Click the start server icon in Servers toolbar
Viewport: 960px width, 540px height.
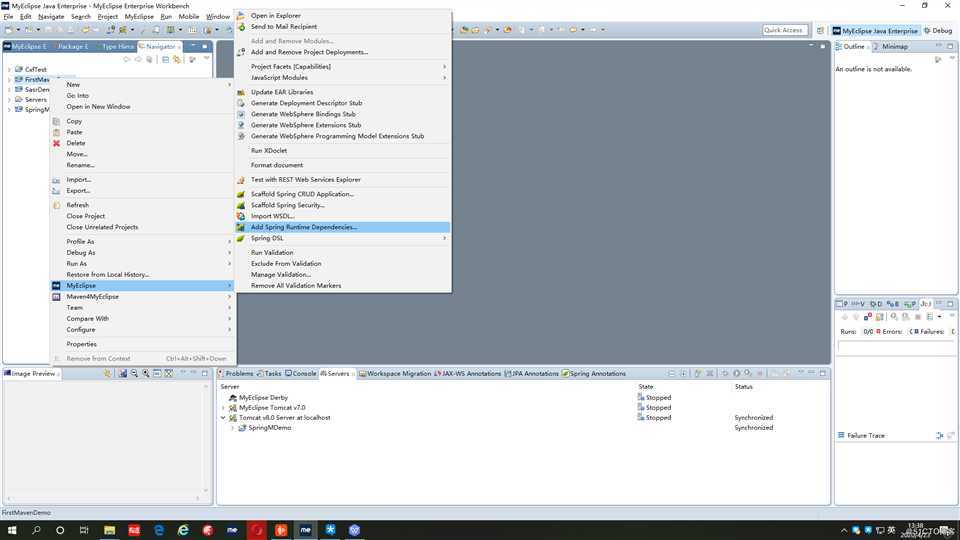coord(737,373)
